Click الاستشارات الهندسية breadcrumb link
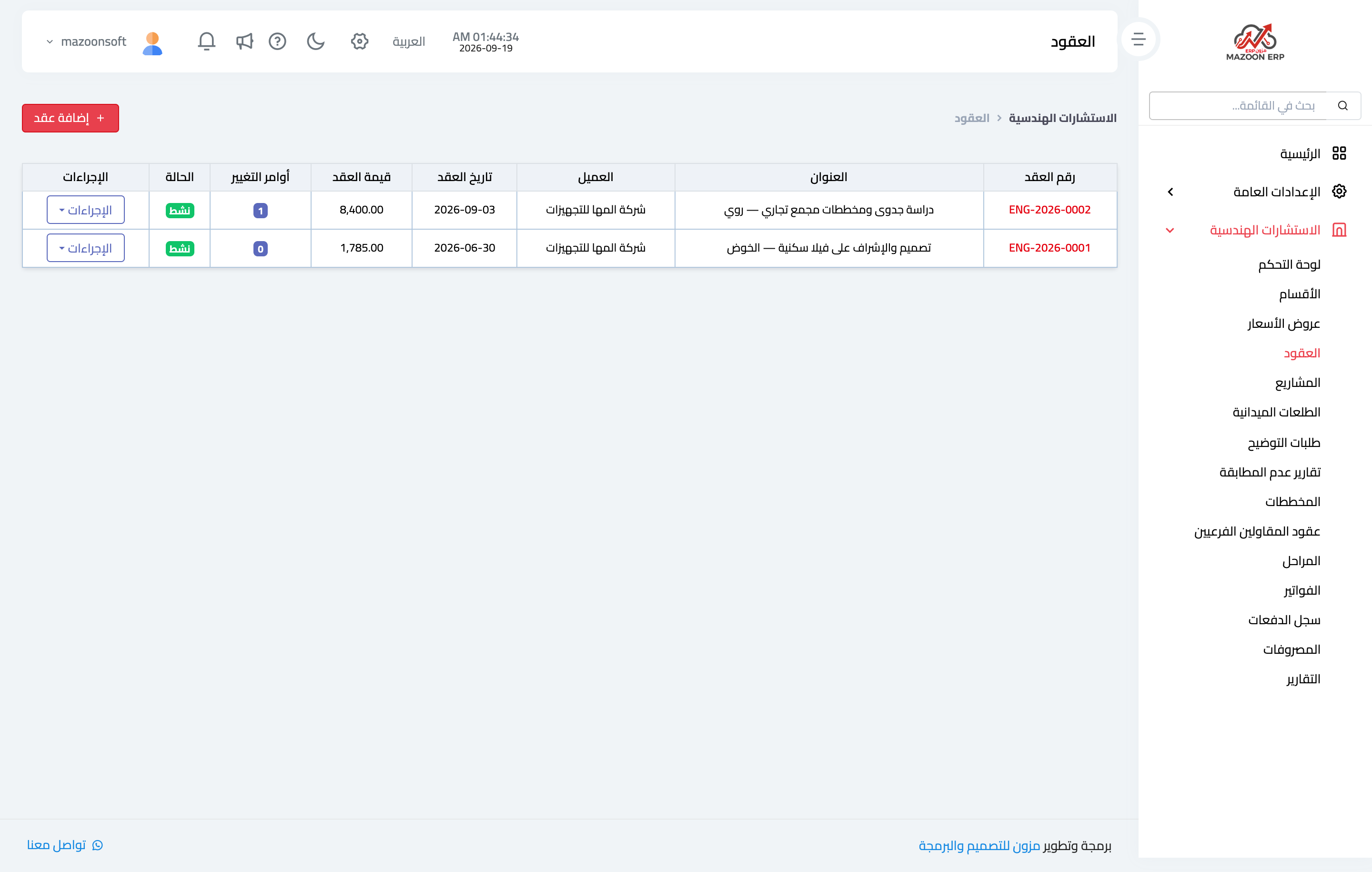Viewport: 1372px width, 872px height. click(1063, 118)
